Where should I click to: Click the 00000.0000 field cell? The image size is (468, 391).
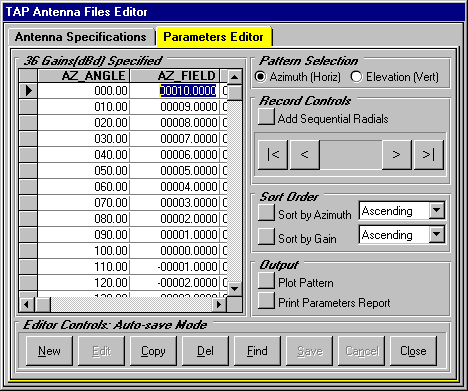pyautogui.click(x=175, y=251)
